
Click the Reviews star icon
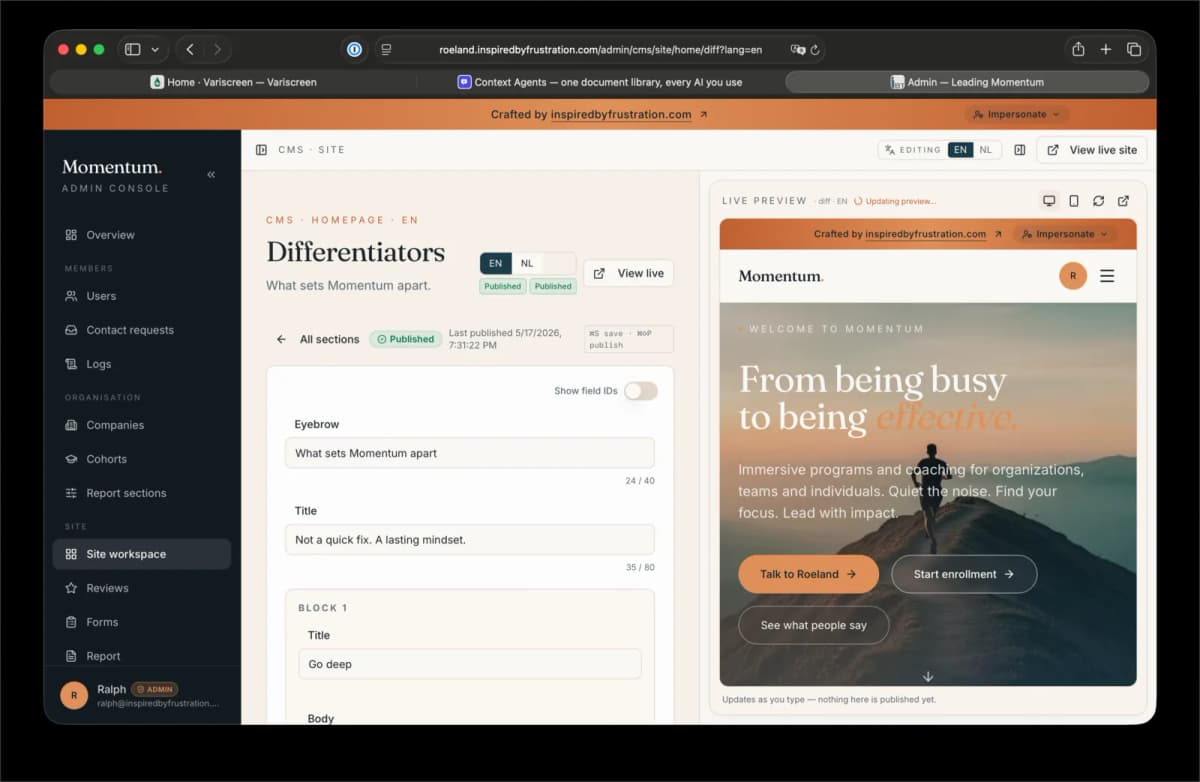coord(71,588)
